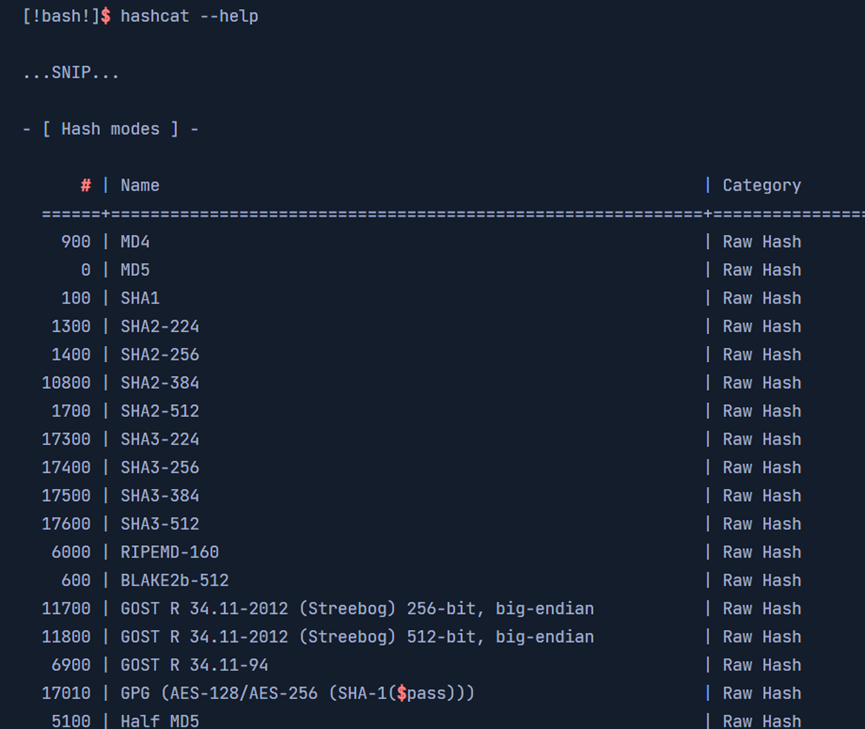Click mode number '11800'
Viewport: 865px width, 729px height.
(x=66, y=636)
